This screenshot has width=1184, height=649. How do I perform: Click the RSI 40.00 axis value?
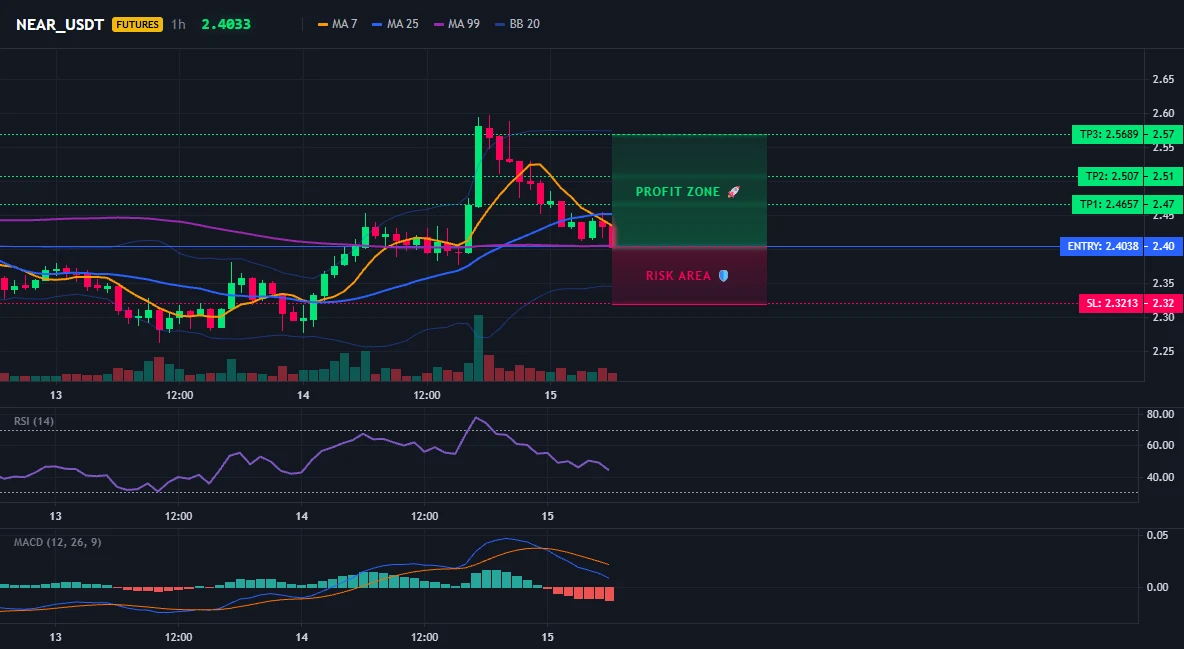pos(1161,477)
